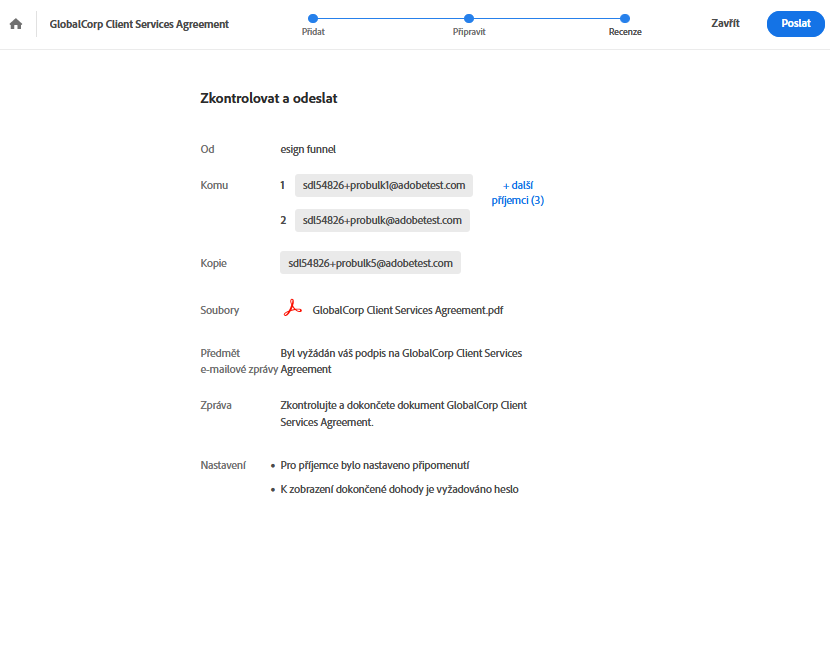830x657 pixels.
Task: Click recipient sdl54826+probulk1@adobetest.com
Action: (x=384, y=185)
